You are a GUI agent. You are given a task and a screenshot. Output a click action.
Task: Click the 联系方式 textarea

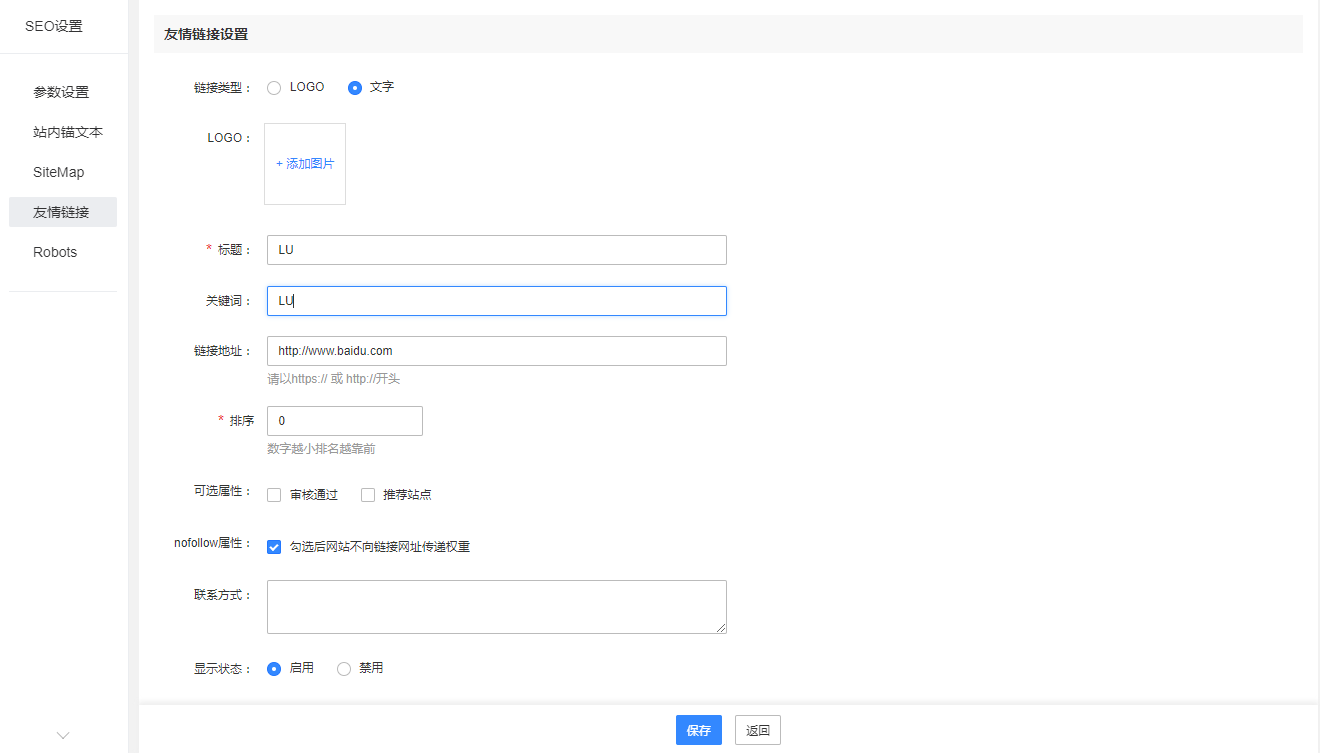[496, 606]
